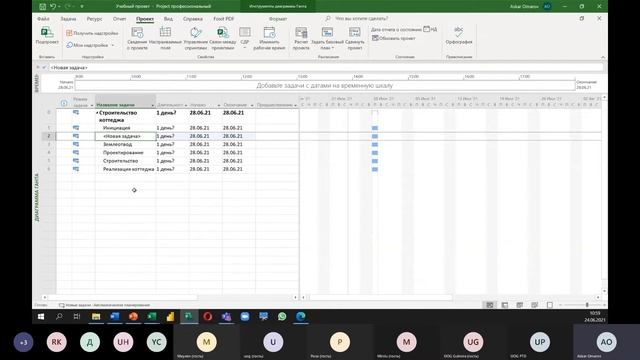Open Предшественники column filter dropdown
Screen dimensions: 640x360
296,105
